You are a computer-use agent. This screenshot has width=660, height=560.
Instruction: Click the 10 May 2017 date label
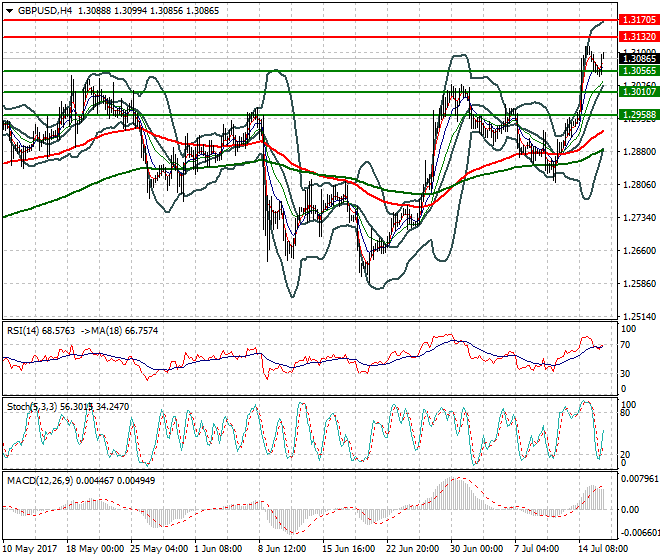pyautogui.click(x=30, y=549)
